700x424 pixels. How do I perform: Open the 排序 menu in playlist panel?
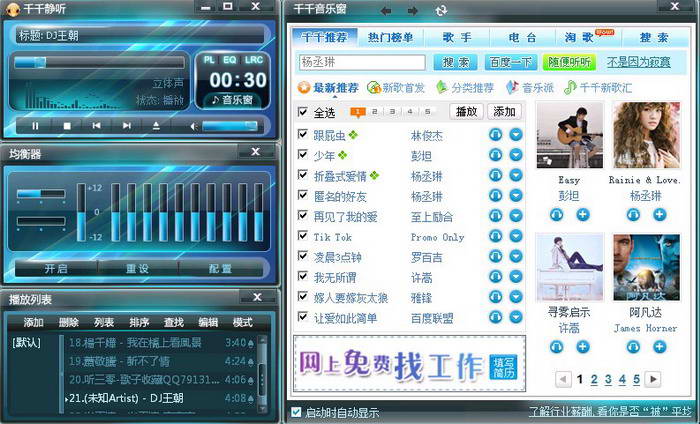coord(139,322)
